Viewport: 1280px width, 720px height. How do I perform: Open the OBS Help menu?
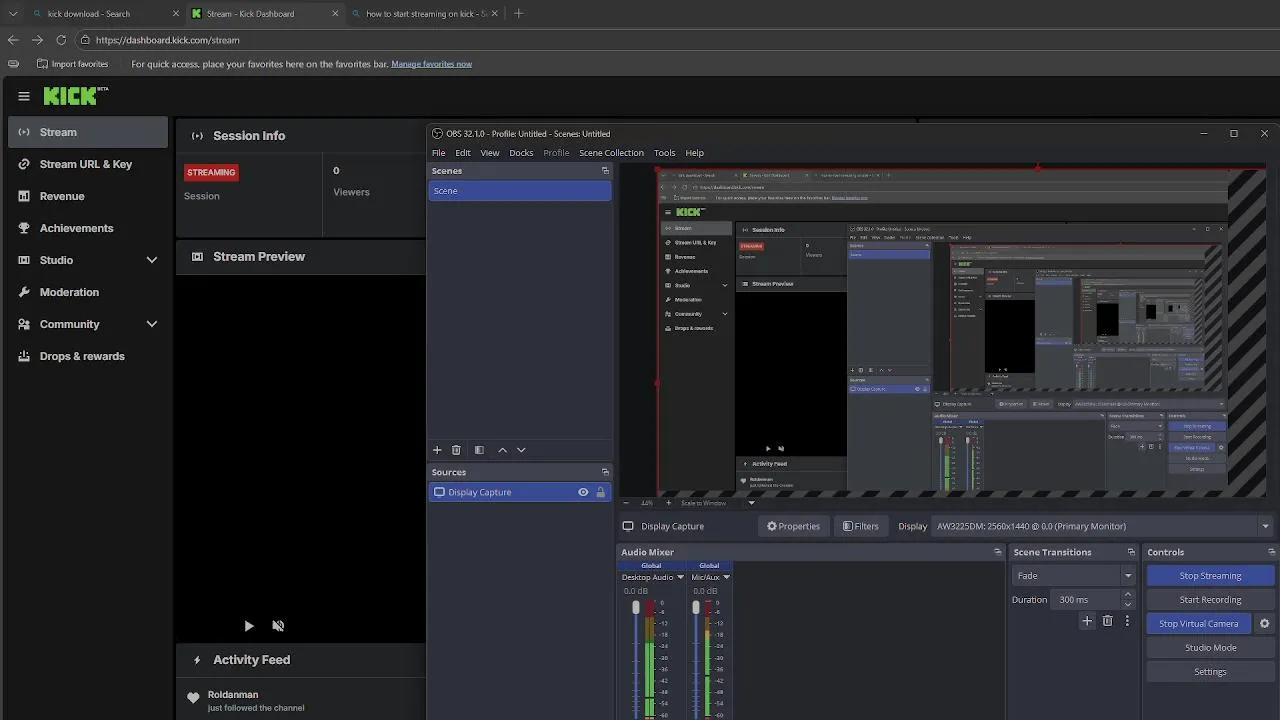pos(695,153)
